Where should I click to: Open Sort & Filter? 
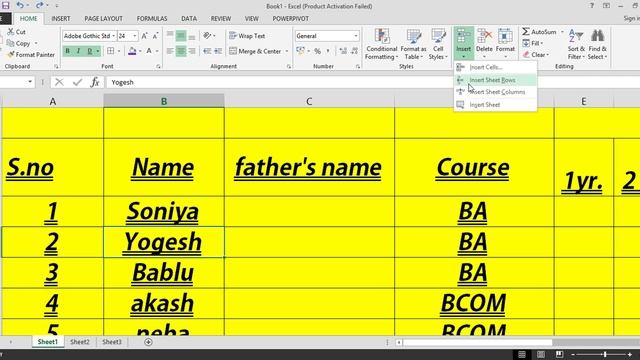[x=576, y=44]
